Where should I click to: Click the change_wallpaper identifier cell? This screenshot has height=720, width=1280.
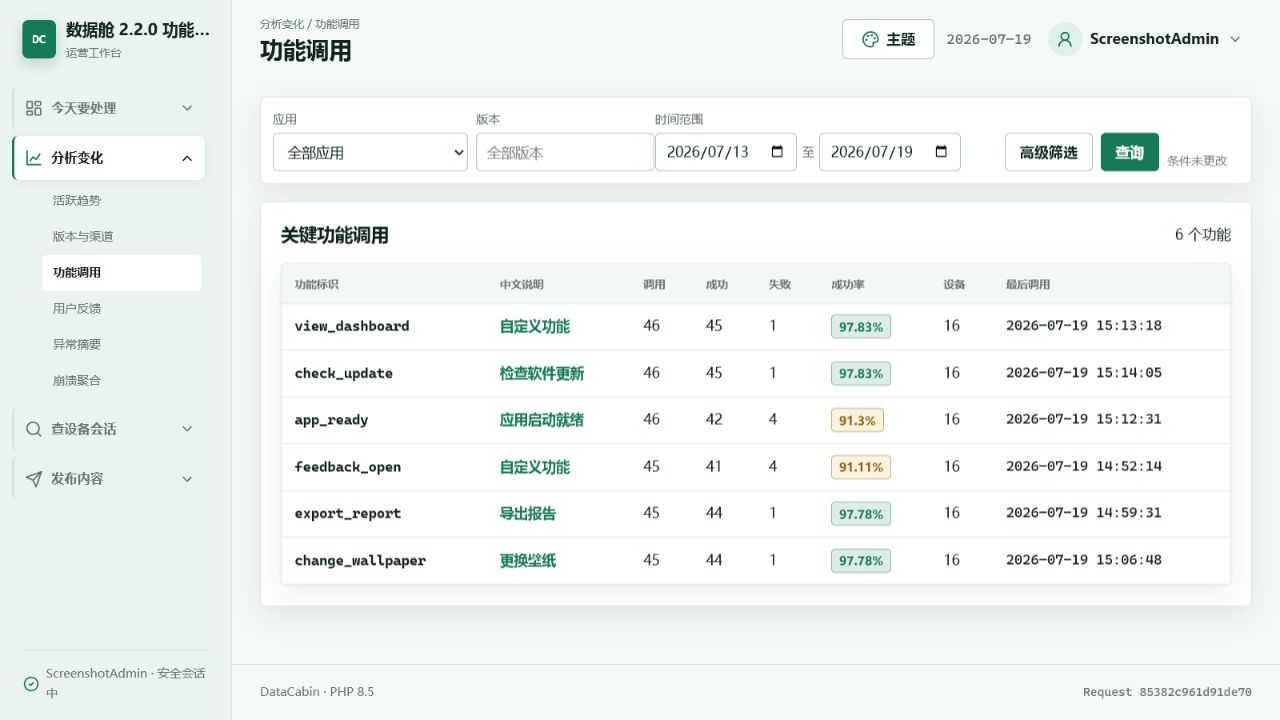point(360,560)
